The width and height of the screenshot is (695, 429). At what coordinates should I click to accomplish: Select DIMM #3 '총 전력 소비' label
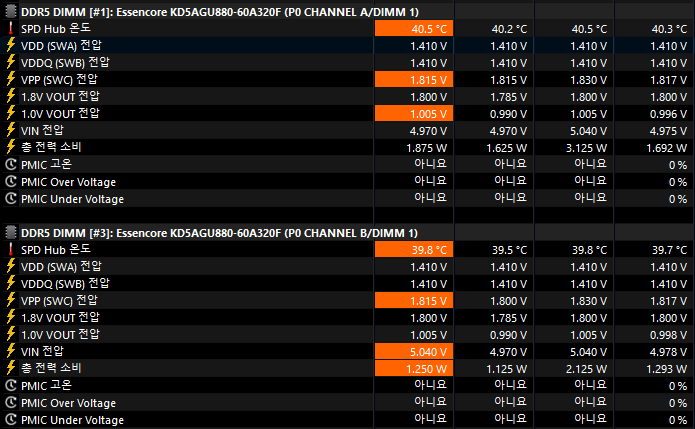(x=51, y=368)
